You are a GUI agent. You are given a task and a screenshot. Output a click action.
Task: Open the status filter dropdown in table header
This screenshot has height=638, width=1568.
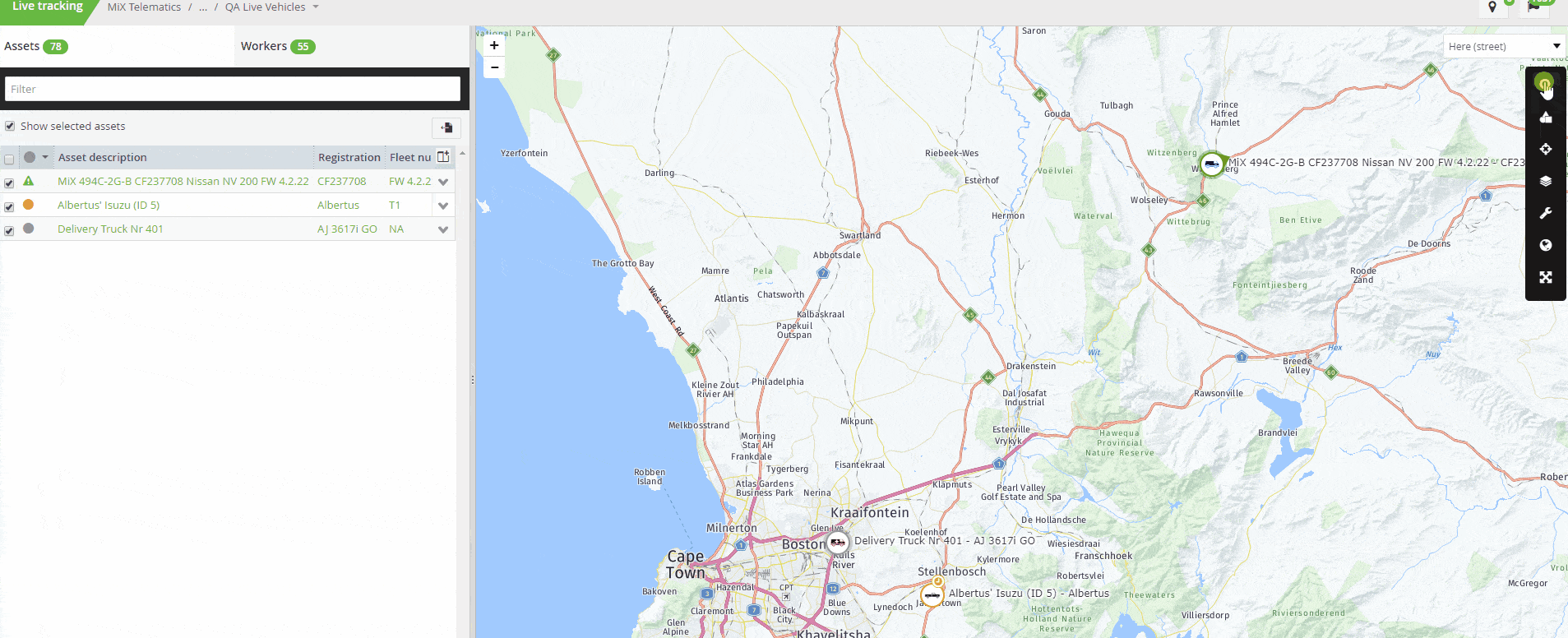click(45, 157)
